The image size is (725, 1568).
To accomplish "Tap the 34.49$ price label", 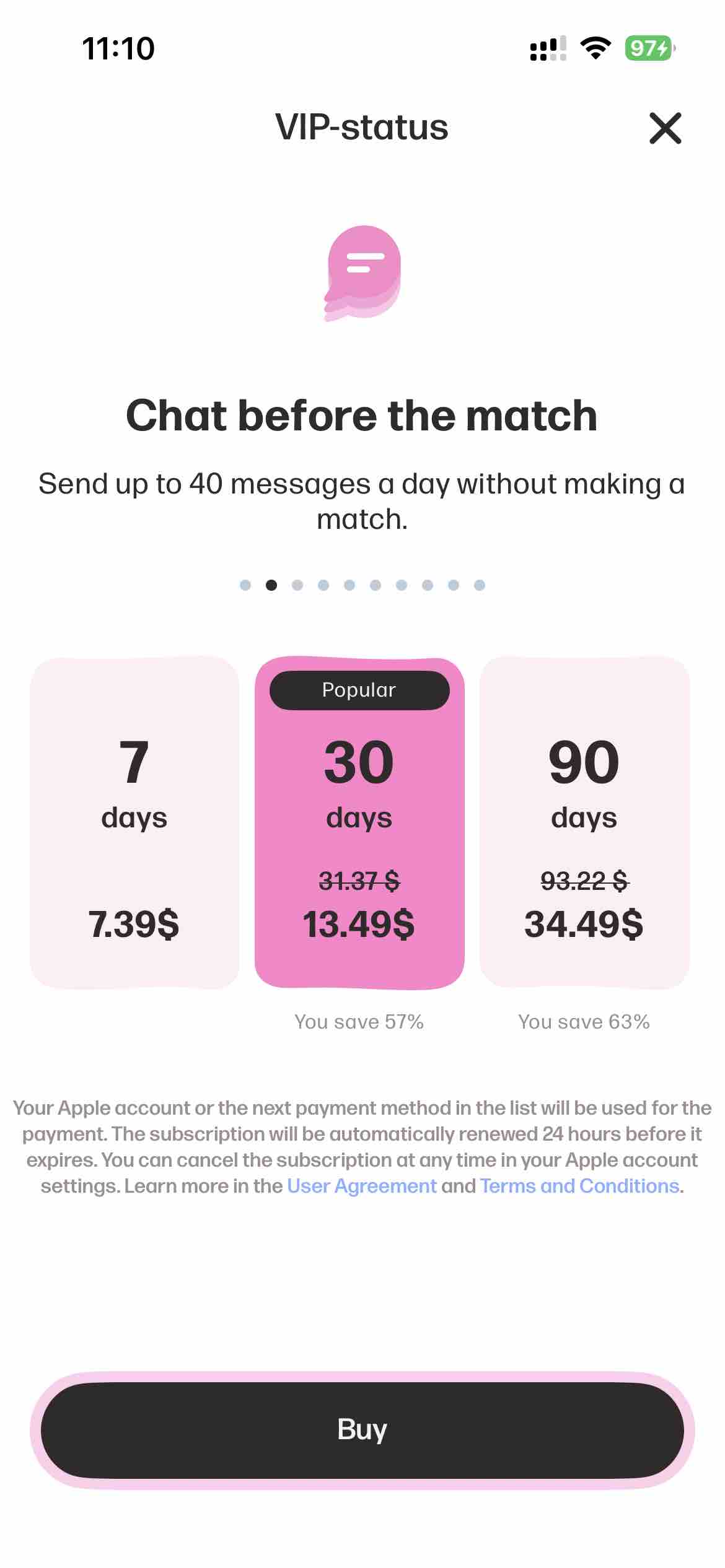I will (x=584, y=925).
